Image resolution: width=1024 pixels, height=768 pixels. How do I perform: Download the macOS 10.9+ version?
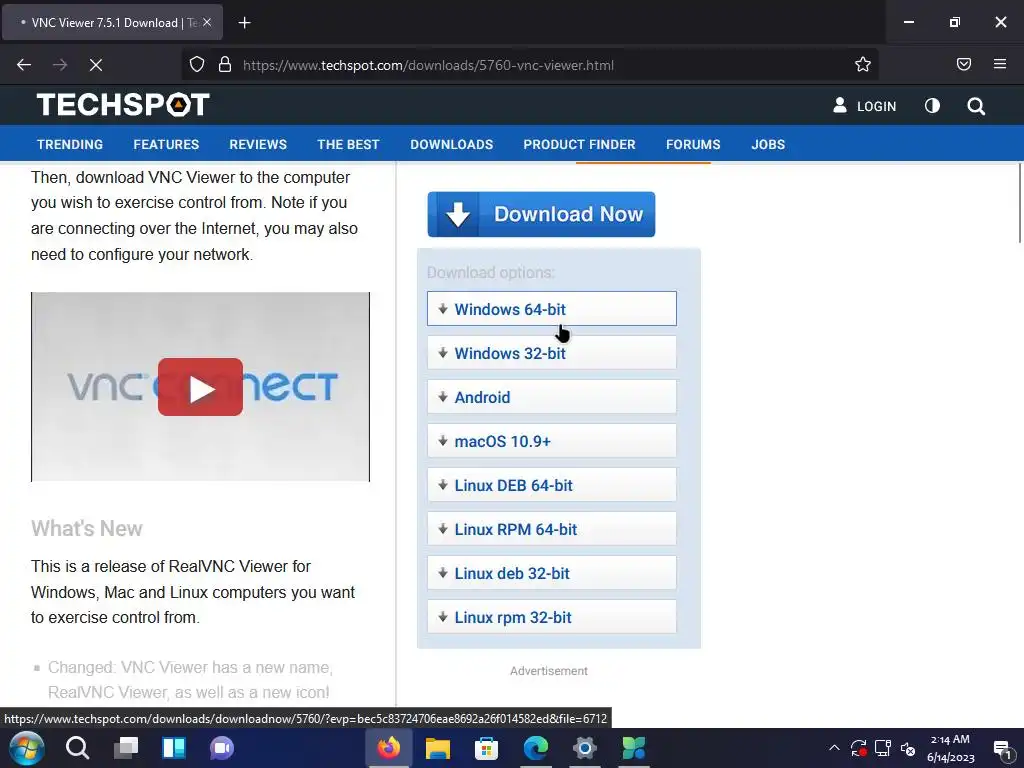tap(552, 441)
